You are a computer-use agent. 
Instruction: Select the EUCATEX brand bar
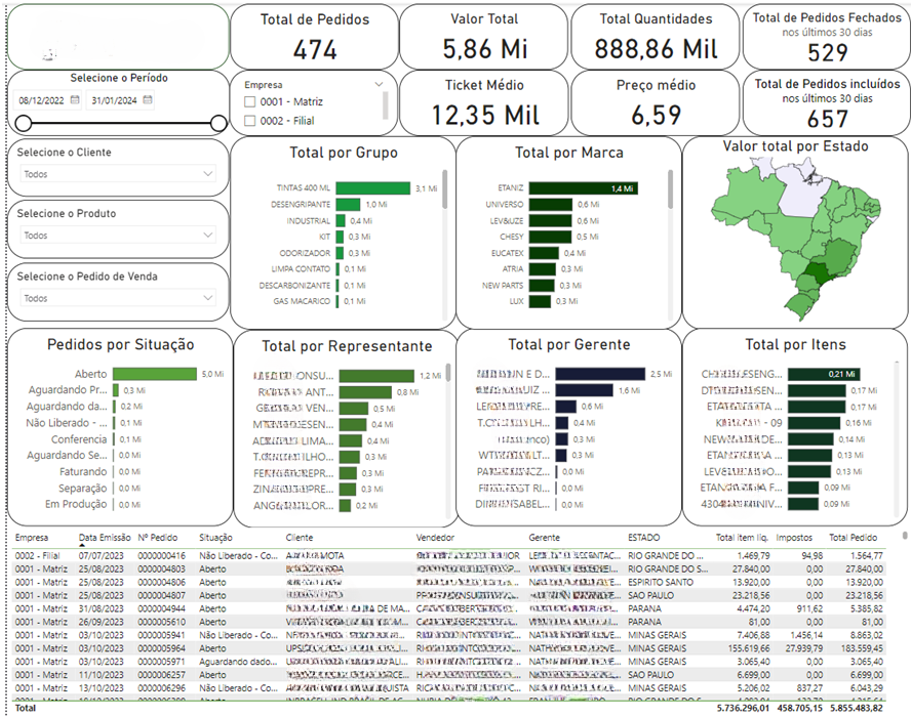tap(544, 253)
